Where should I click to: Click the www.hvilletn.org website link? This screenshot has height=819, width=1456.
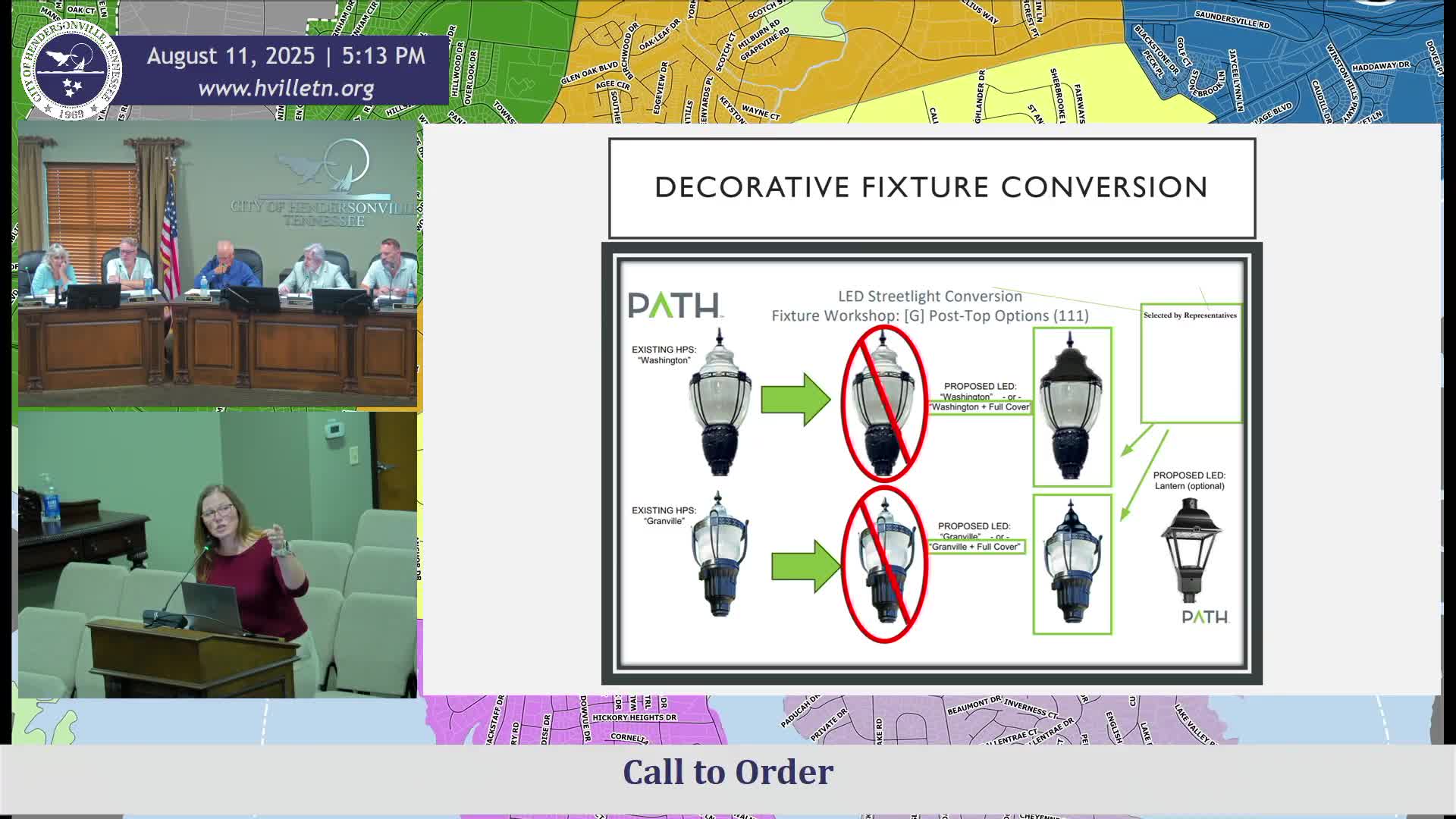[286, 89]
